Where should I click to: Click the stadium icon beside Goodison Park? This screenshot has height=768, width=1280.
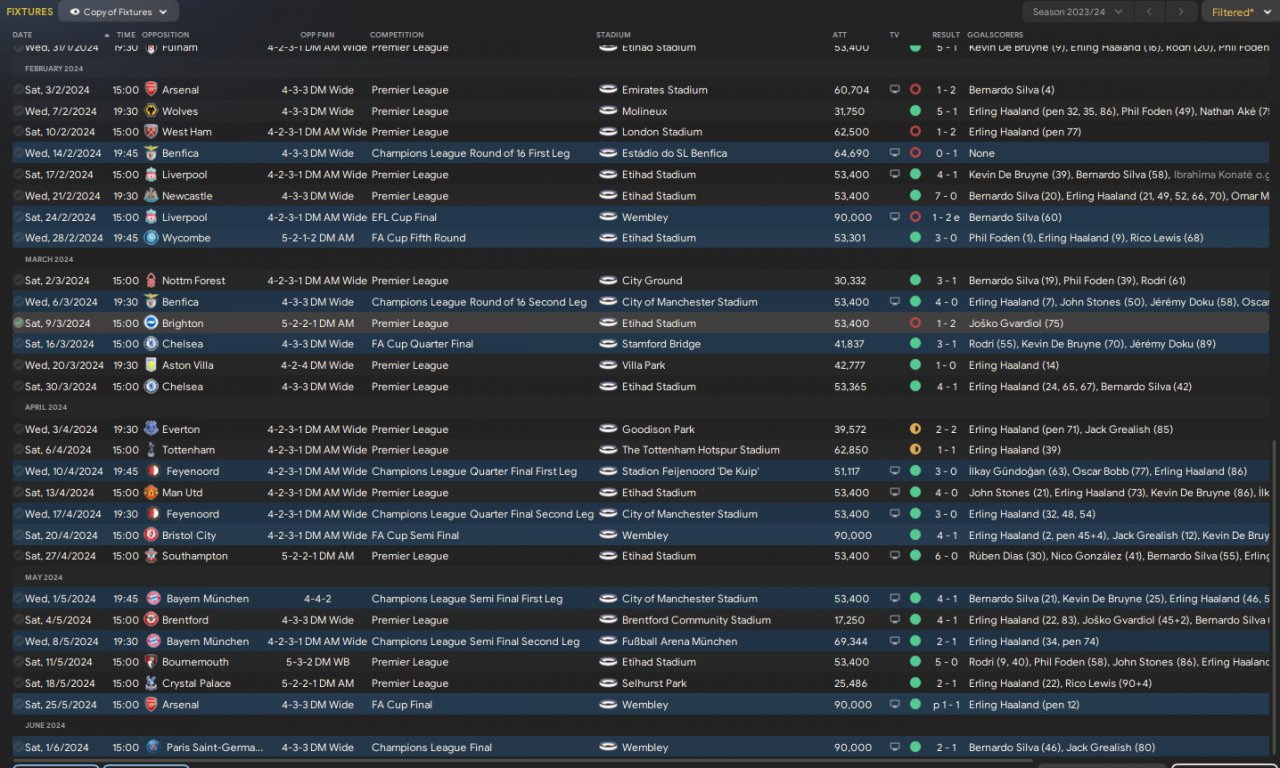607,430
